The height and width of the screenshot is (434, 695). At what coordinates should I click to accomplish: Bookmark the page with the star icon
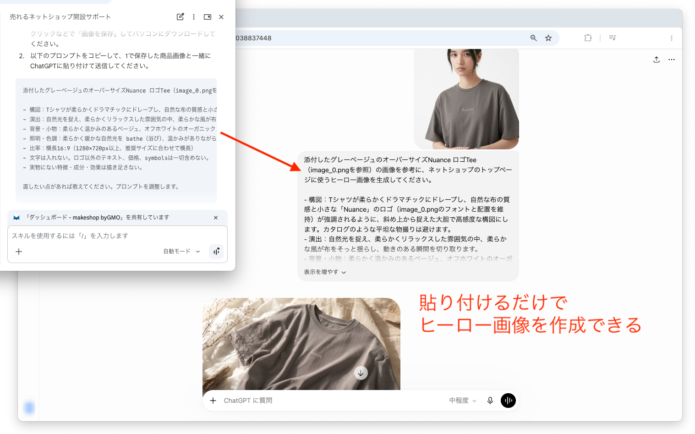(x=548, y=38)
